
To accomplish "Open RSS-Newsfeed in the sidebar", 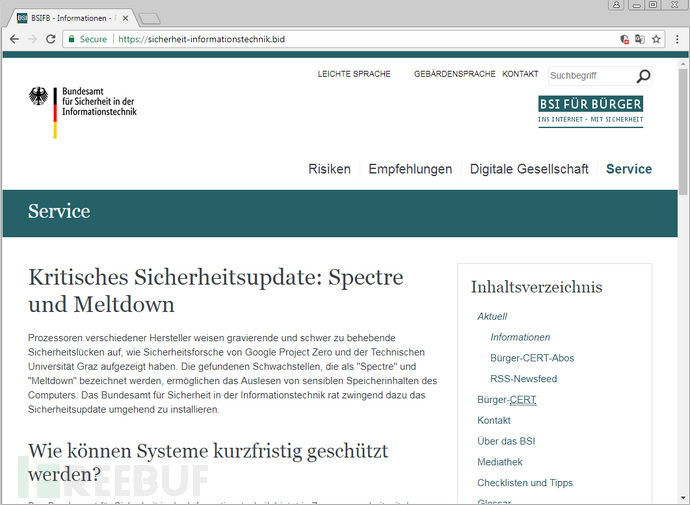I will pyautogui.click(x=524, y=378).
